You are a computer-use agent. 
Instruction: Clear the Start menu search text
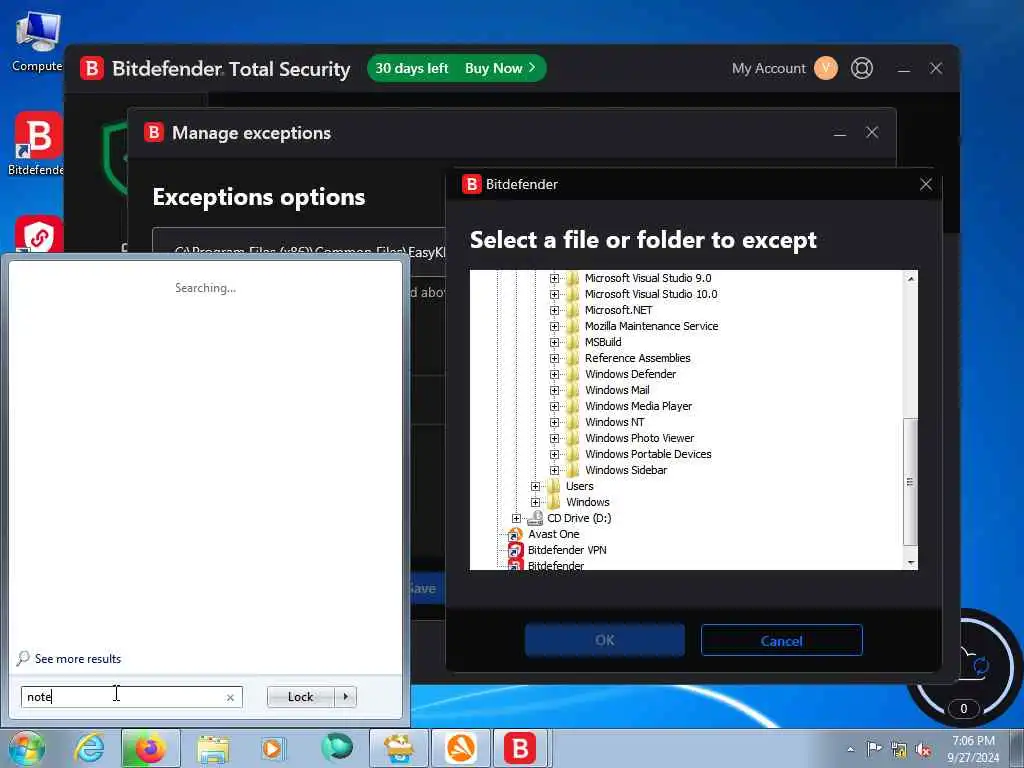pos(230,697)
